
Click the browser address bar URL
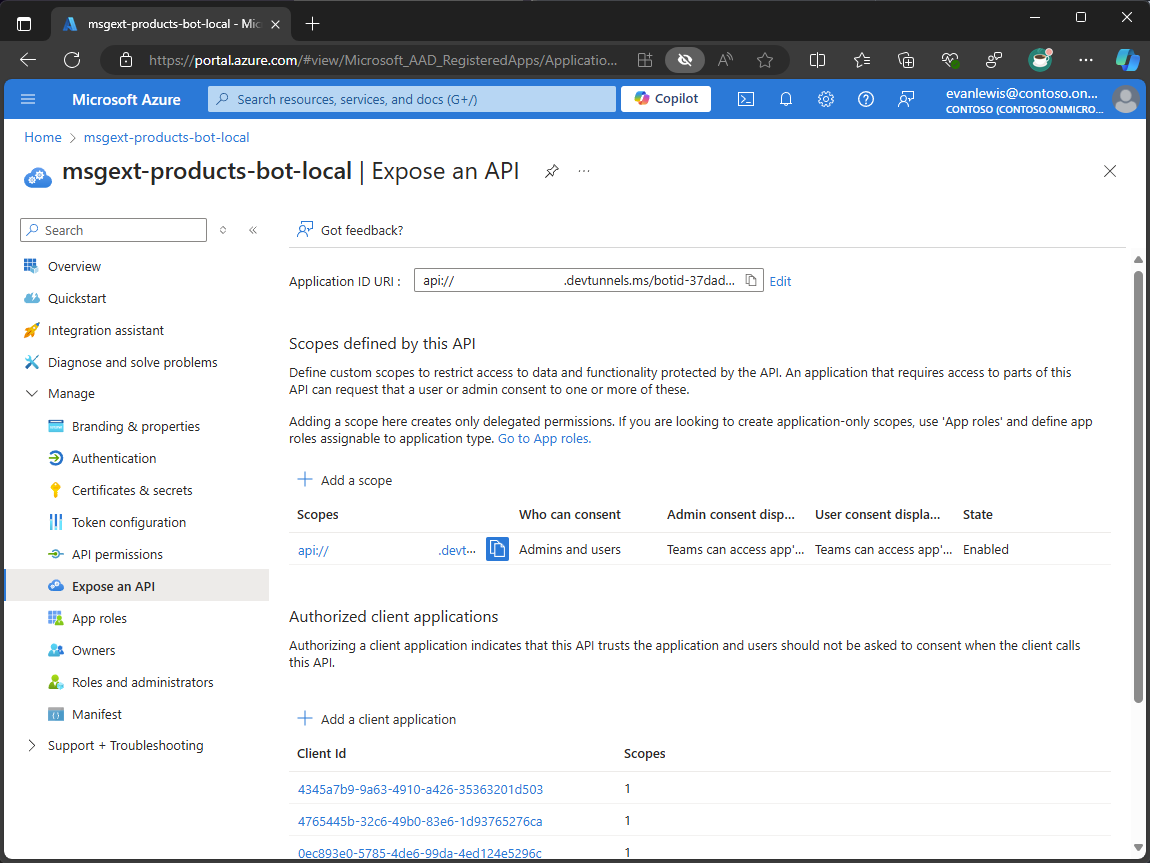coord(383,60)
